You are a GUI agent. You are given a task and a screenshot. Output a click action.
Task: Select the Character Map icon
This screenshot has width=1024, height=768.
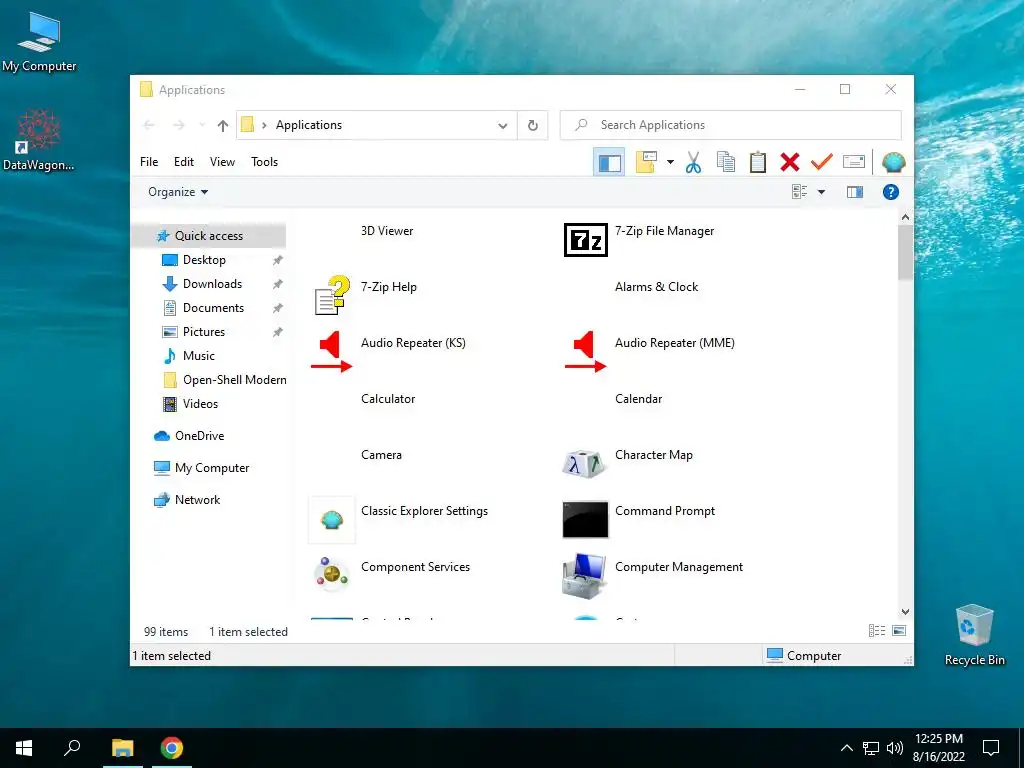pyautogui.click(x=584, y=464)
